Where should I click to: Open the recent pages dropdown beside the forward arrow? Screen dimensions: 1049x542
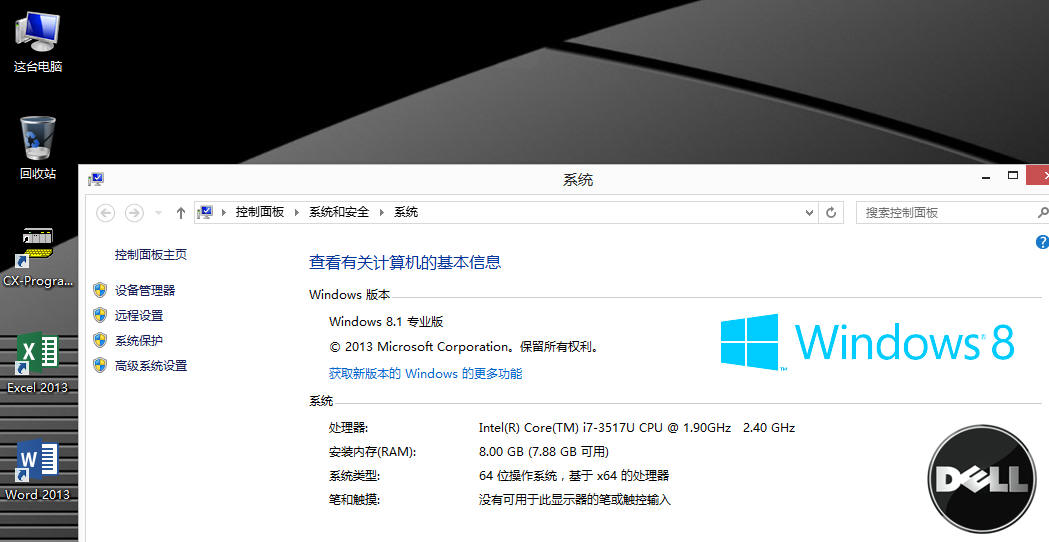click(158, 213)
